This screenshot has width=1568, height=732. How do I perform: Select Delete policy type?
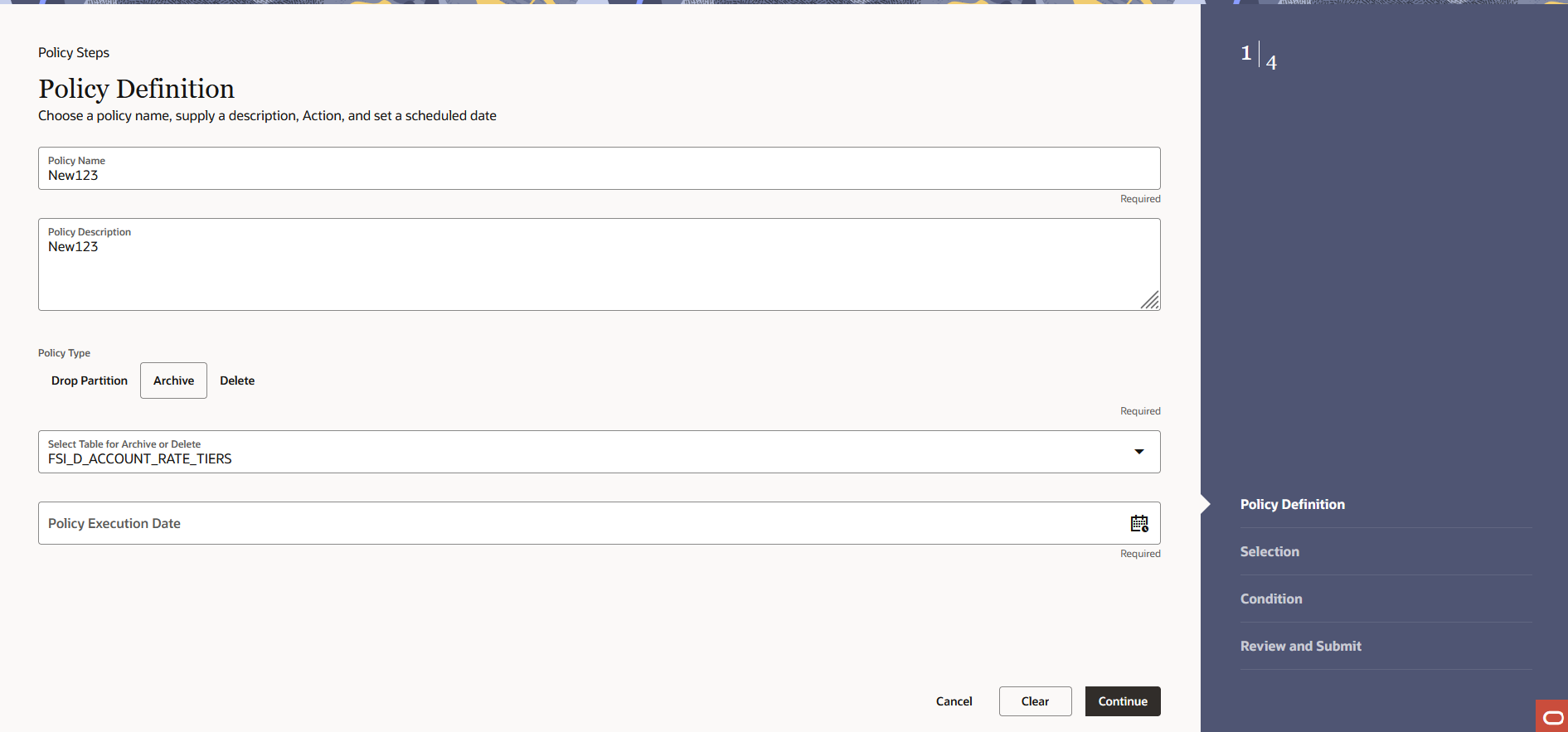[237, 381]
